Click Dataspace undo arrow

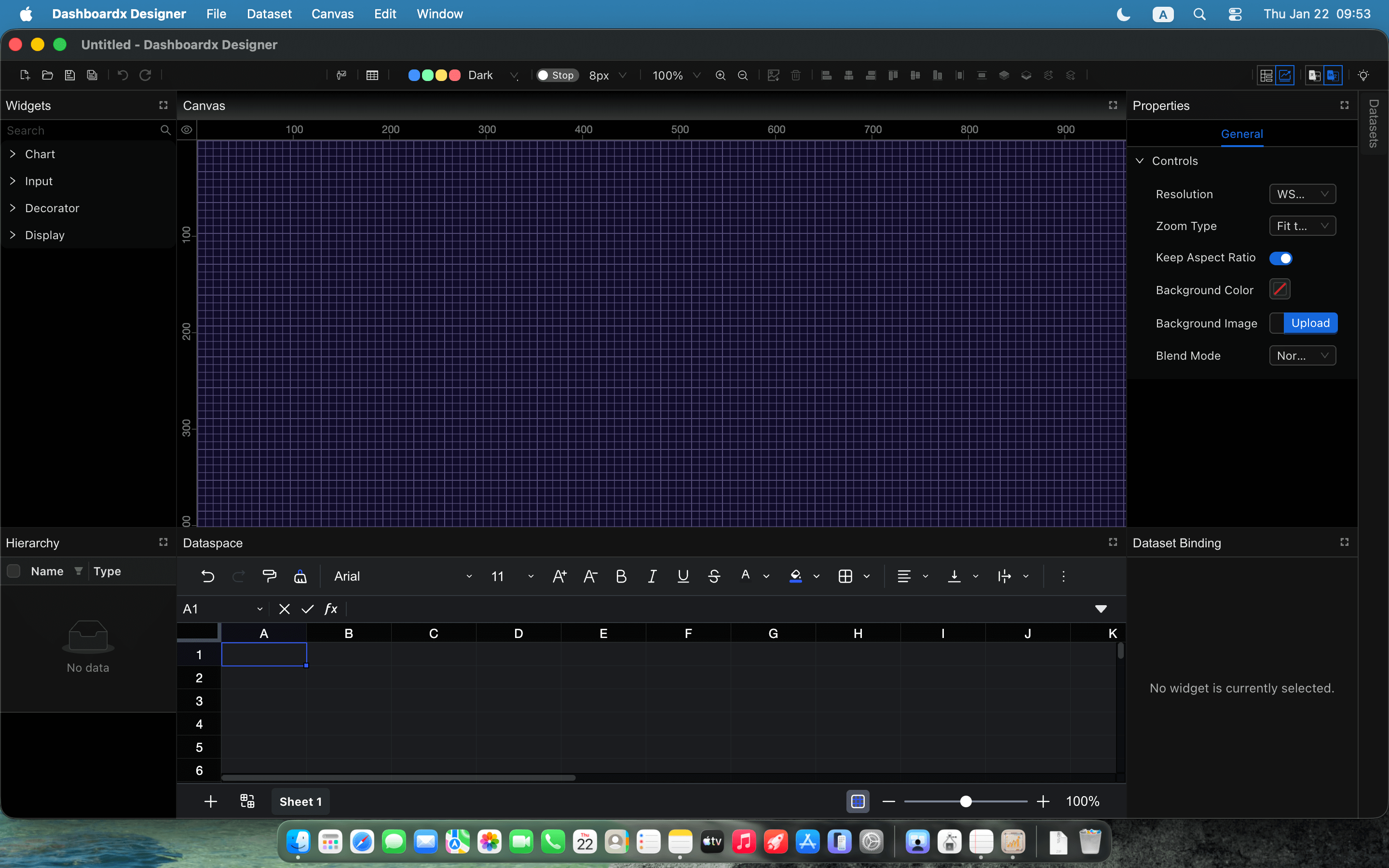208,576
